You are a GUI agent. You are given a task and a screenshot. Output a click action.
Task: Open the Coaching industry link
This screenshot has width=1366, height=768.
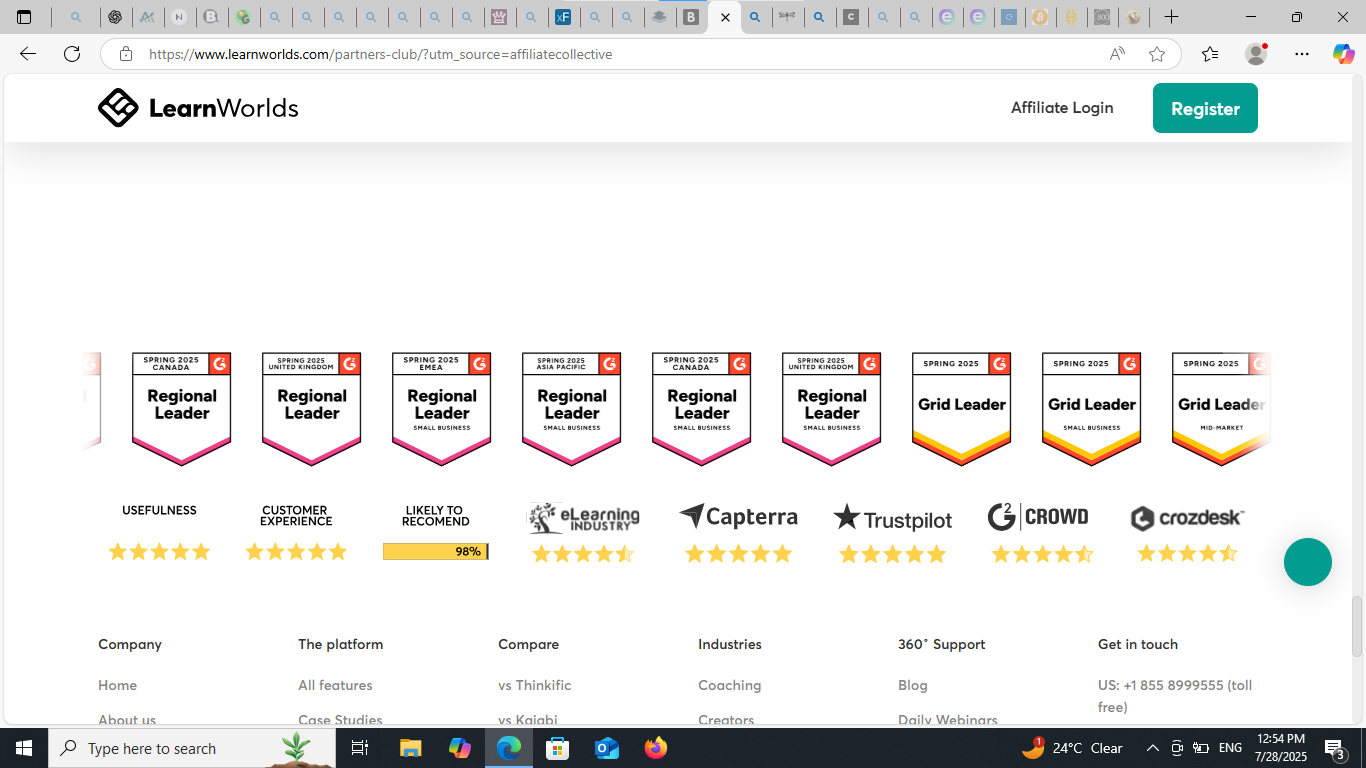pos(730,685)
